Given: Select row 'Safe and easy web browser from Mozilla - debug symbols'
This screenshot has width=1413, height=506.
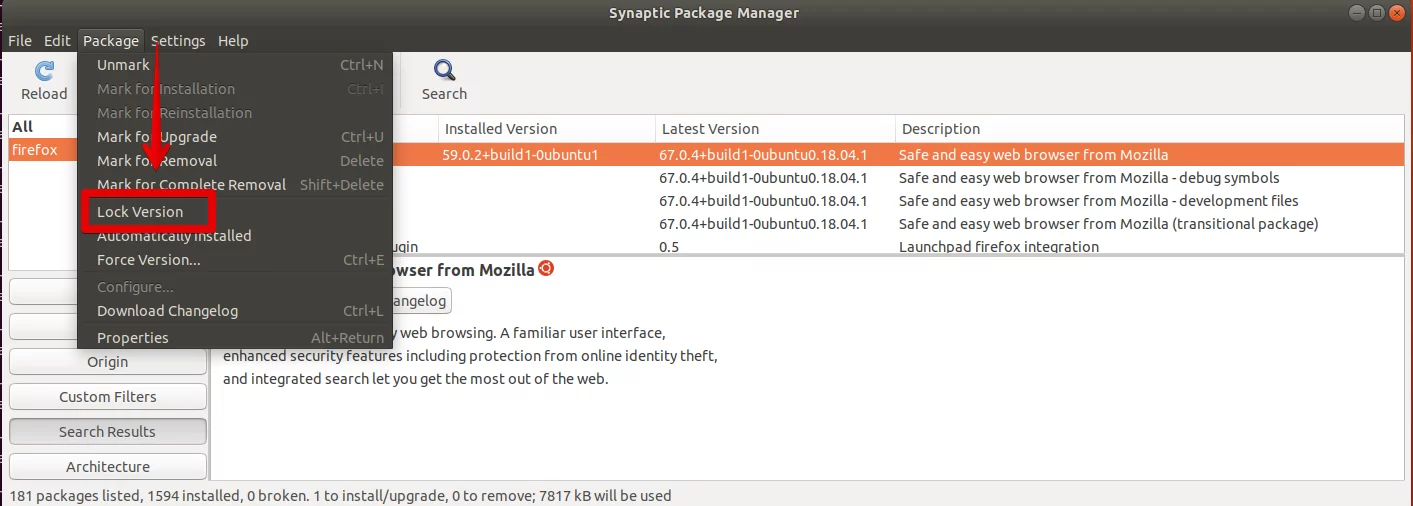Looking at the screenshot, I should [1089, 178].
